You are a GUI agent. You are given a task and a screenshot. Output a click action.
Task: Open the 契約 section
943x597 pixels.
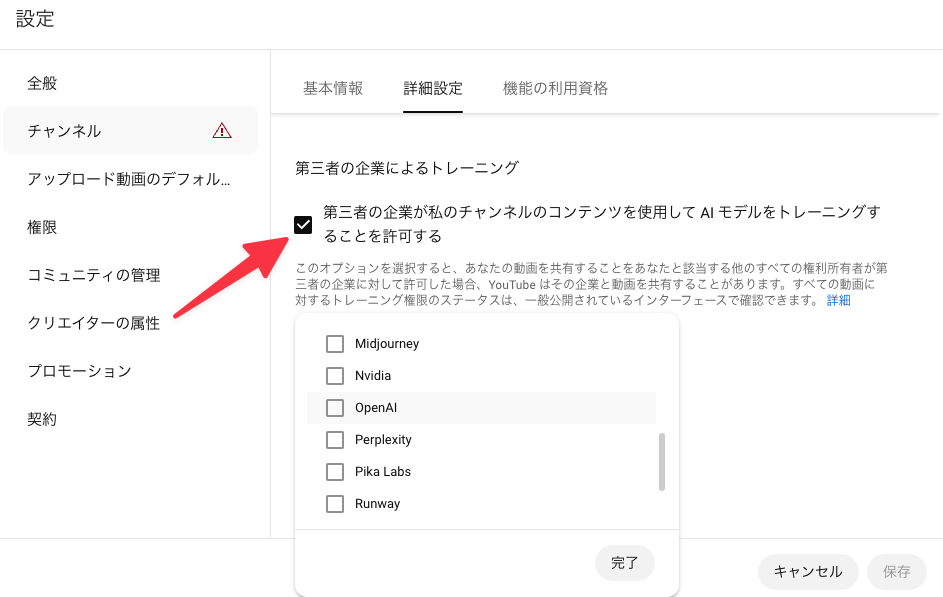tap(131, 419)
